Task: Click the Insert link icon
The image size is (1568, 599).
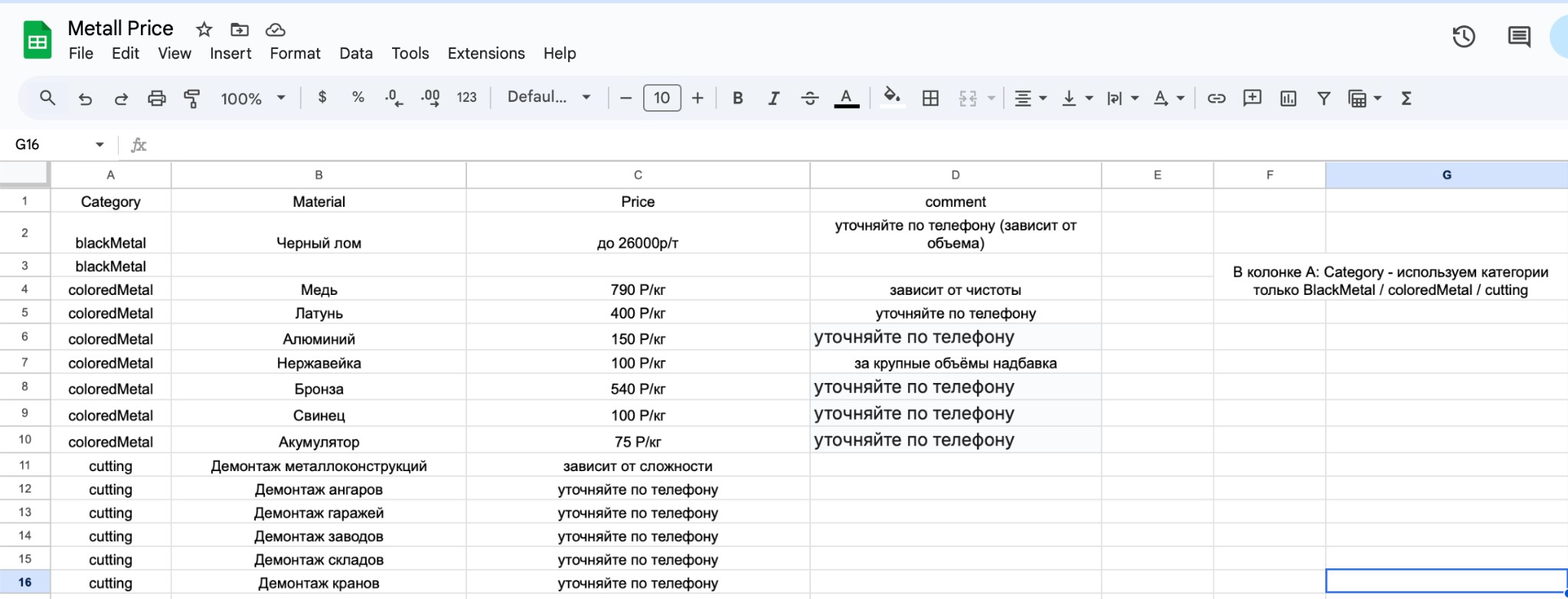Action: 1216,98
